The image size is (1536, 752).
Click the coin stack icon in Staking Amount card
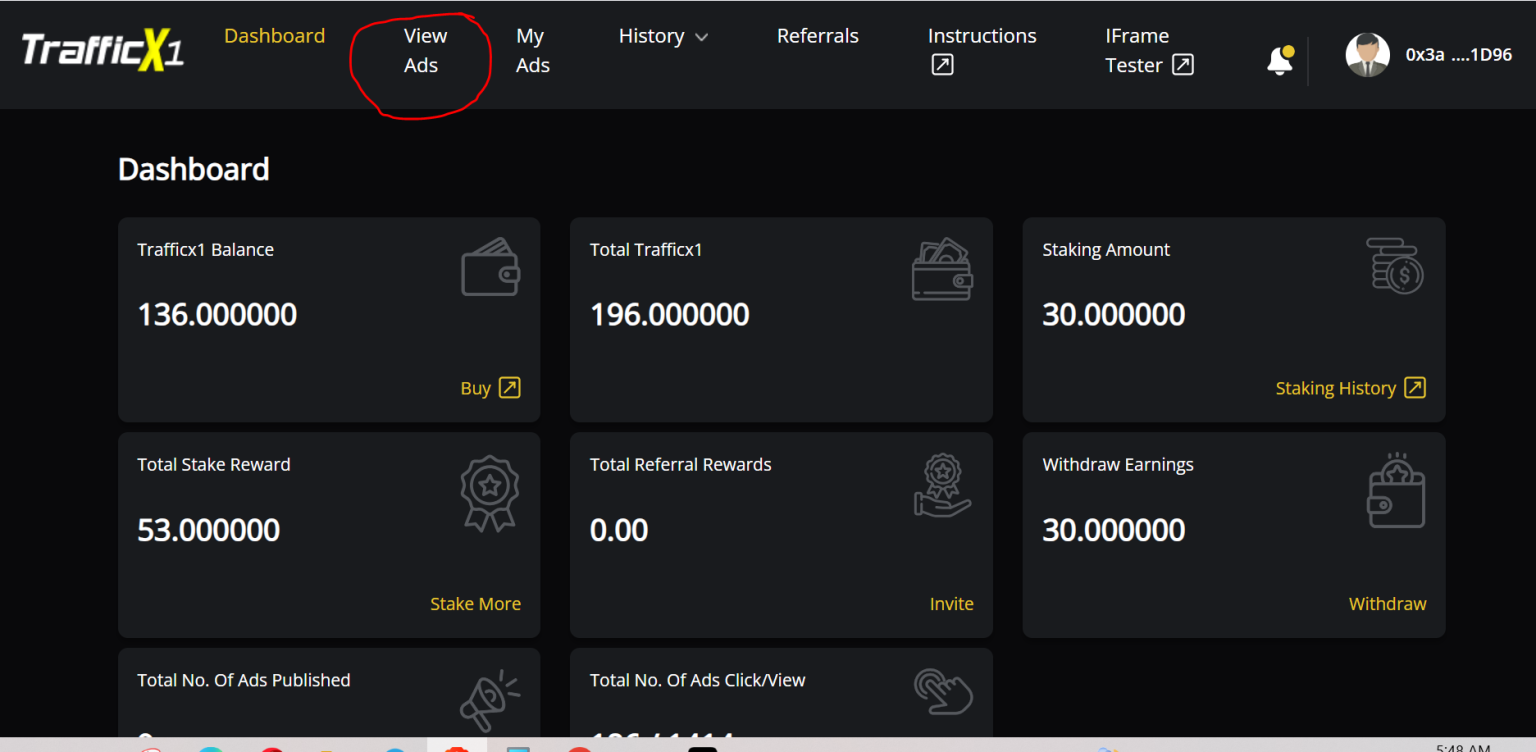click(1395, 266)
